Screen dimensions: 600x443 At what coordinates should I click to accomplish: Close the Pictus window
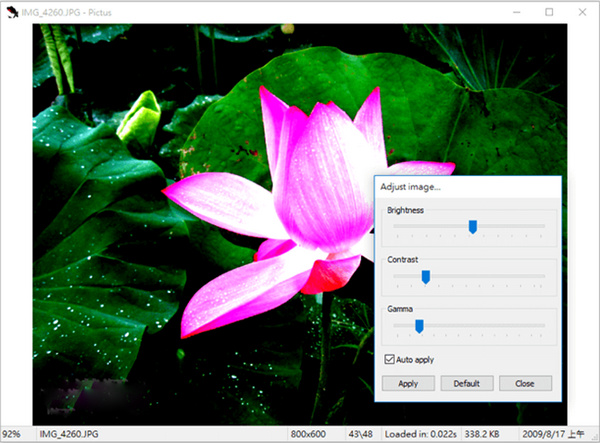tap(582, 11)
